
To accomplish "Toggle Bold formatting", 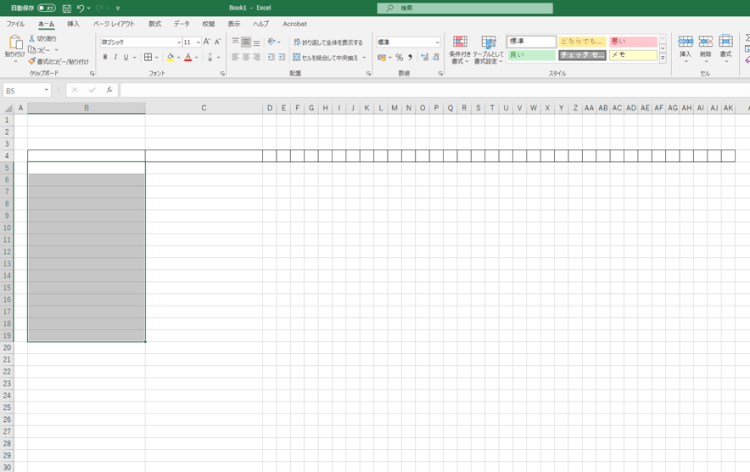I will tap(104, 57).
